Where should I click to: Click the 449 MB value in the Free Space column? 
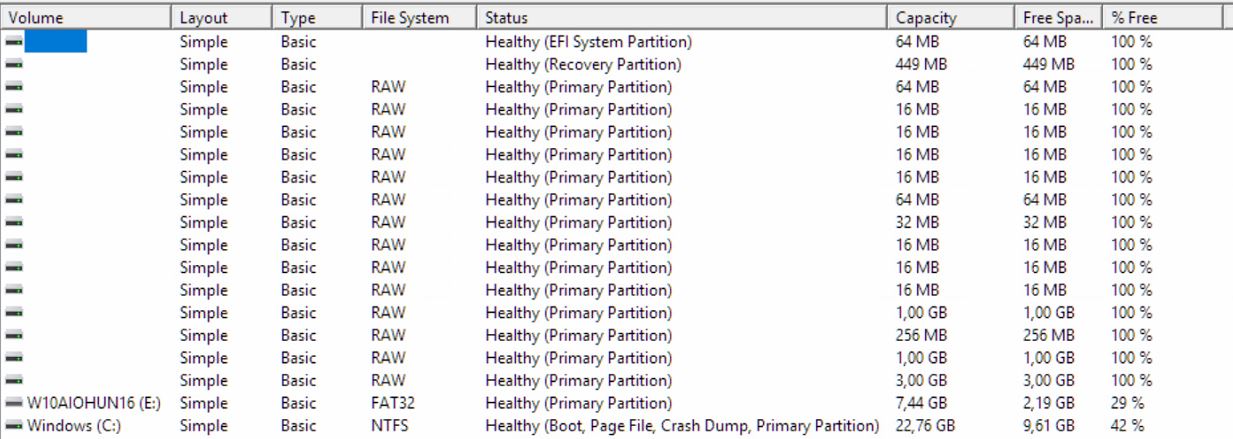pos(1048,65)
